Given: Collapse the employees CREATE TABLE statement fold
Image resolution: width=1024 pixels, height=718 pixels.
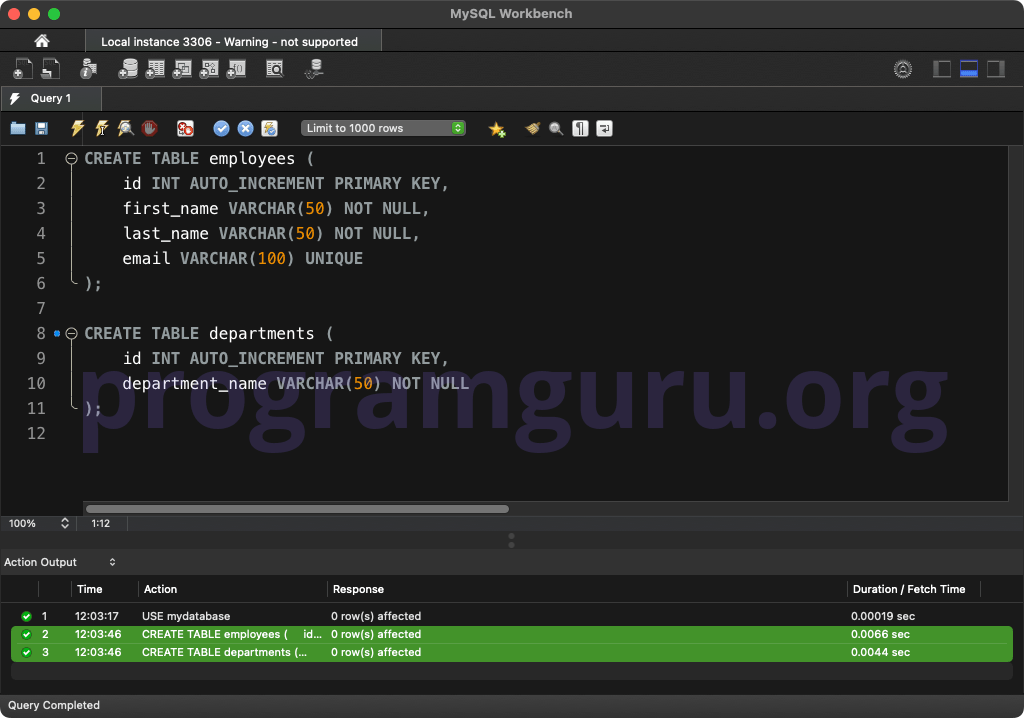Looking at the screenshot, I should [70, 158].
